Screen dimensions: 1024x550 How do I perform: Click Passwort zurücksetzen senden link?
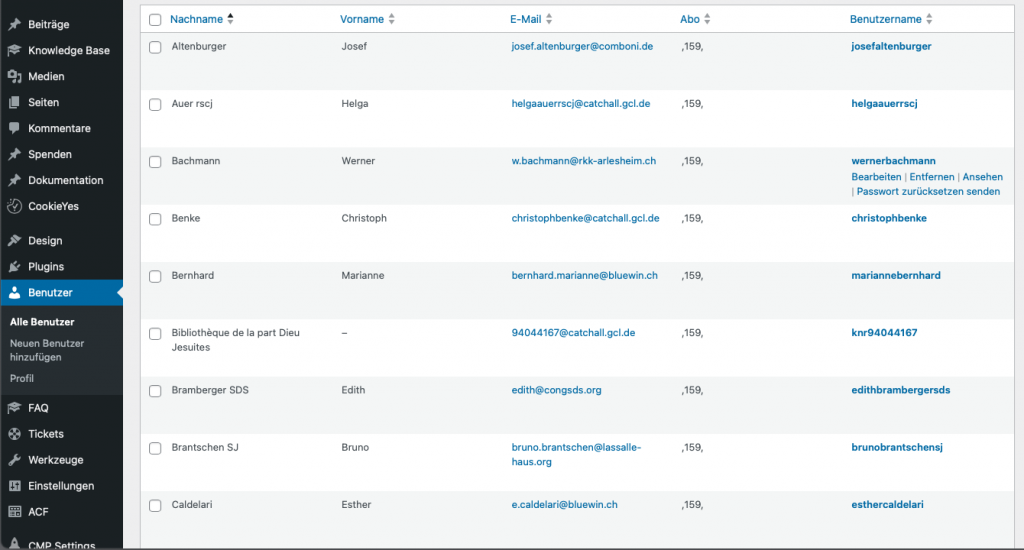(928, 192)
